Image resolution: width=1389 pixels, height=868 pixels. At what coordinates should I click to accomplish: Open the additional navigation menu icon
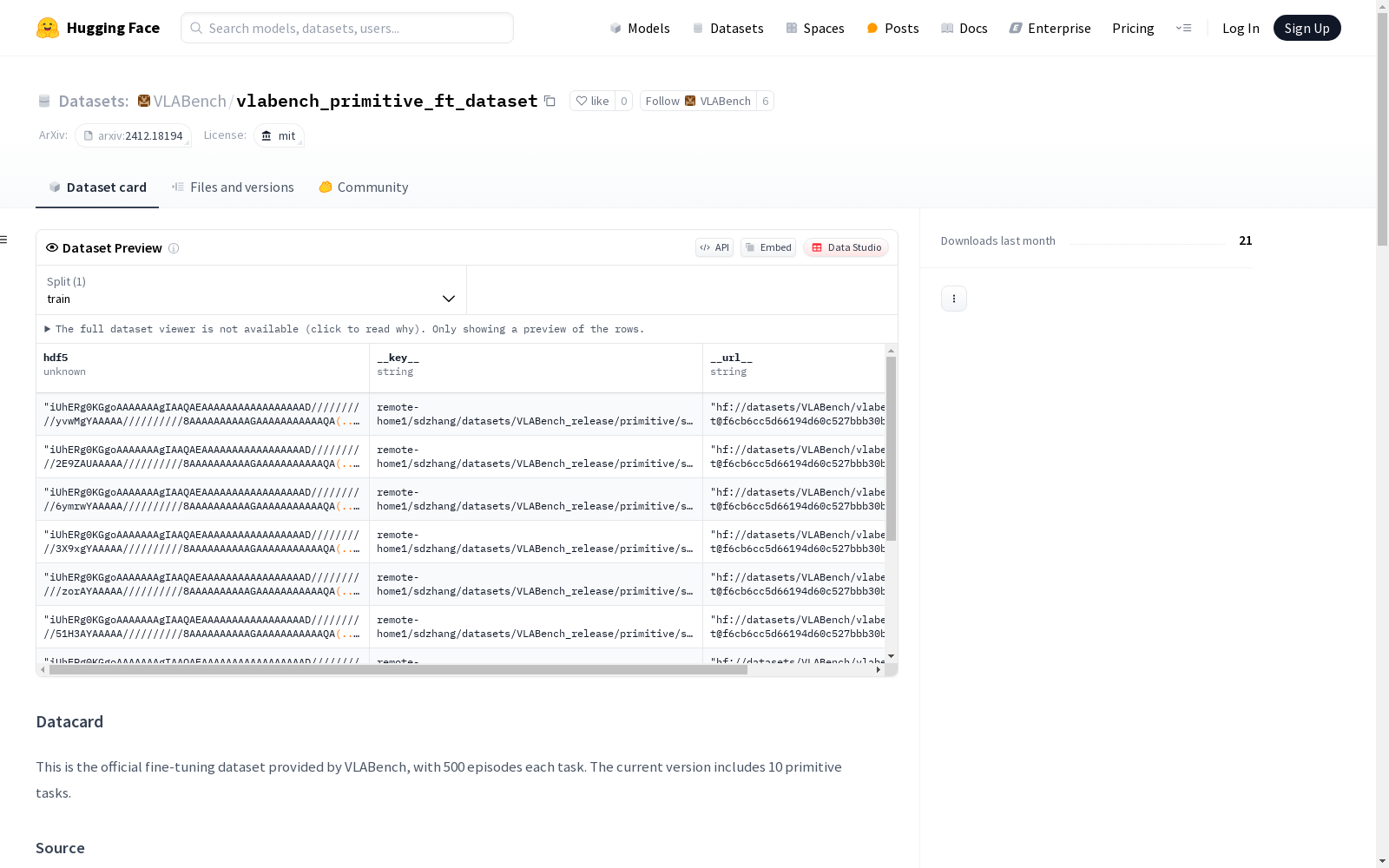1183,28
